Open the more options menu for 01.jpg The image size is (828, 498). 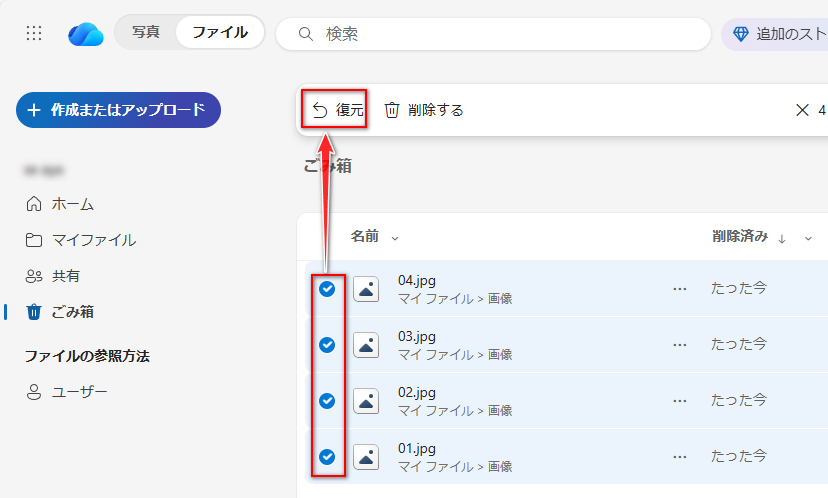(x=680, y=457)
